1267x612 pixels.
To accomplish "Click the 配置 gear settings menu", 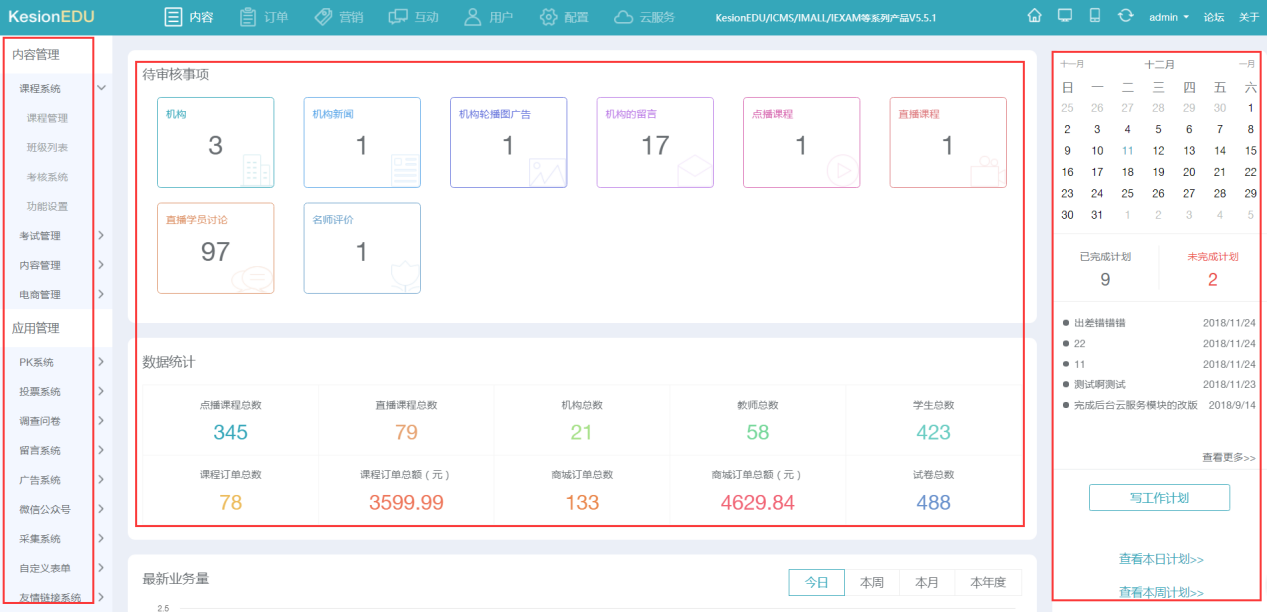I will [x=564, y=17].
